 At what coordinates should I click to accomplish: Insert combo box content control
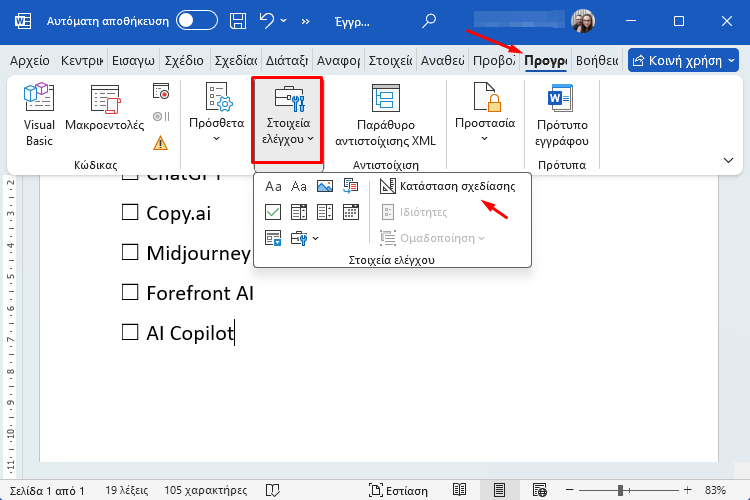299,212
